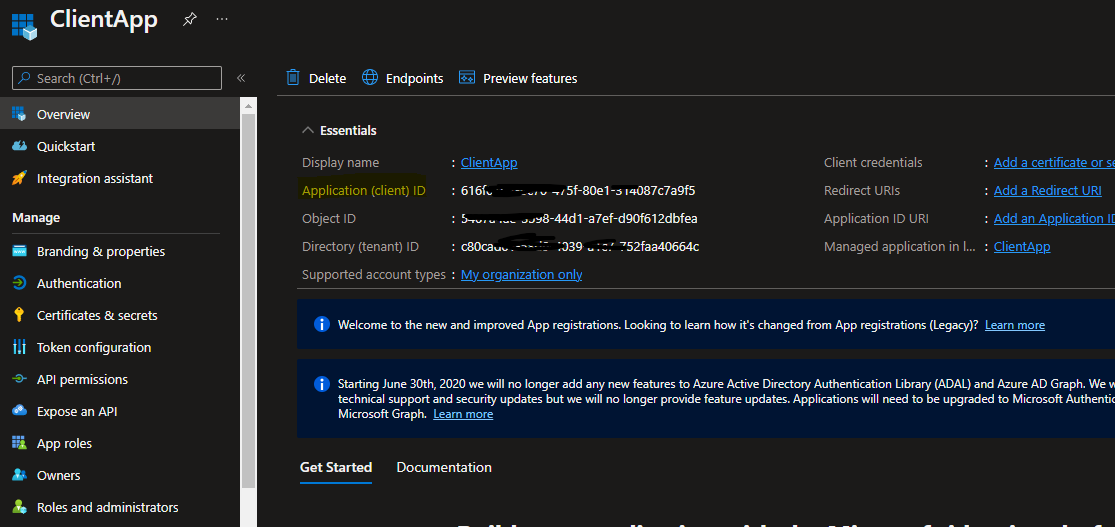Switch to the Documentation tab
This screenshot has height=527, width=1115.
pos(444,467)
